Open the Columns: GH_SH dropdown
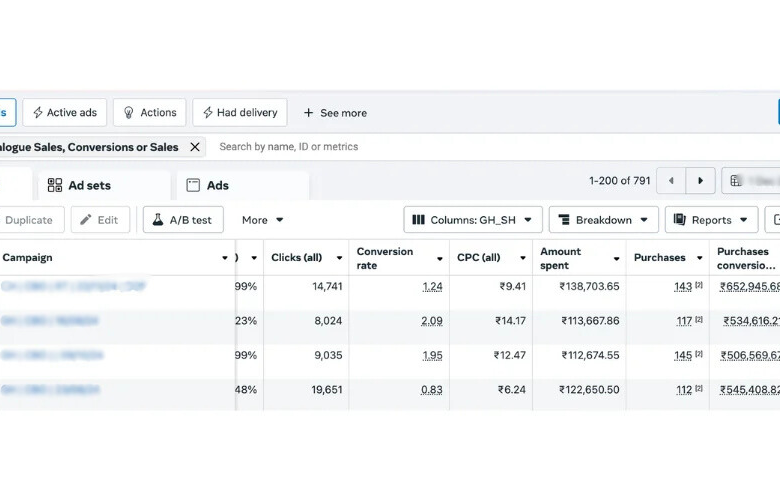This screenshot has height=500, width=780. click(473, 220)
